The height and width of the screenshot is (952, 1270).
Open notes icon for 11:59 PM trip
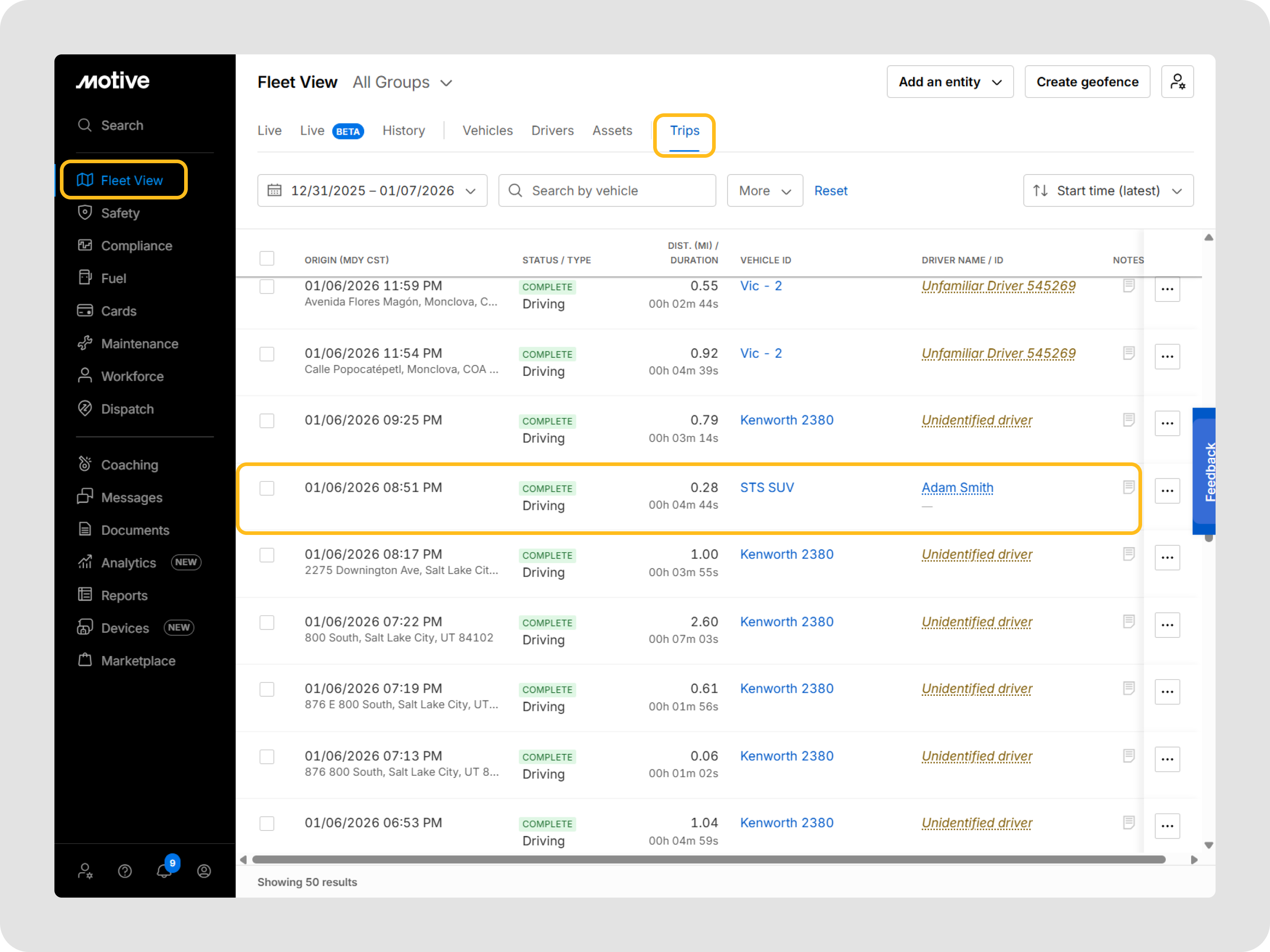[1128, 285]
